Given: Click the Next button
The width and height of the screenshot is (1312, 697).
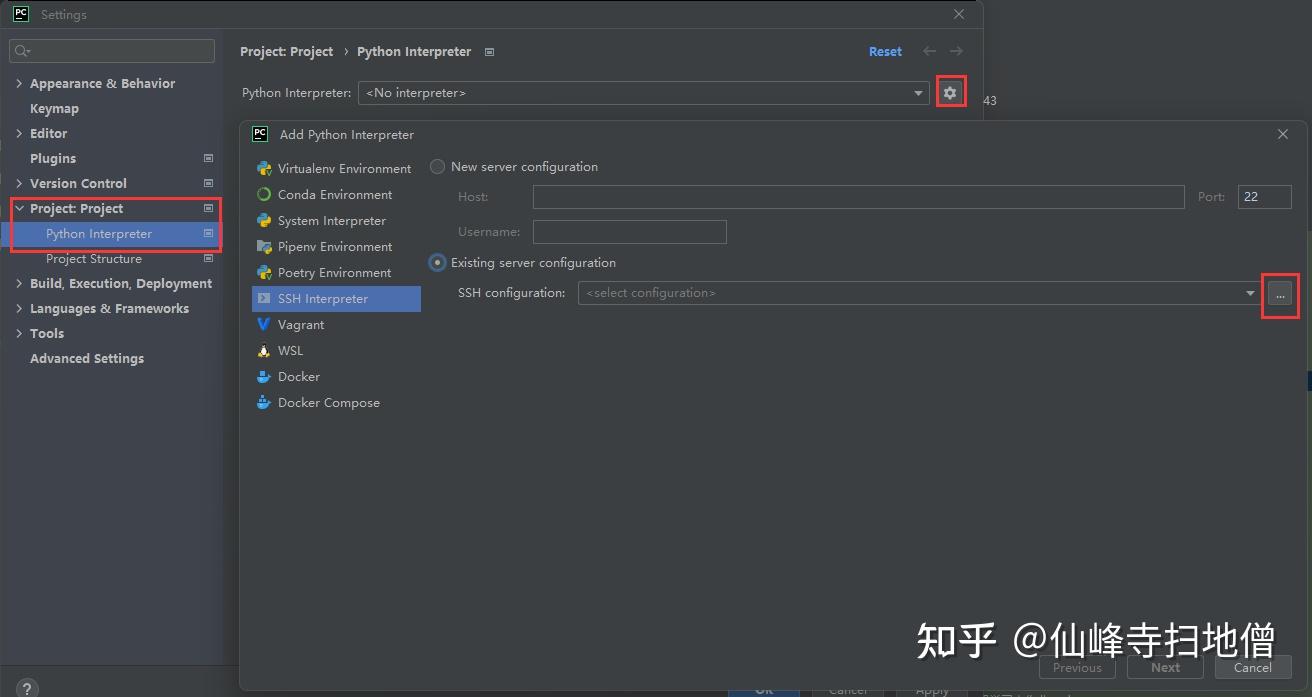Looking at the screenshot, I should pyautogui.click(x=1164, y=667).
